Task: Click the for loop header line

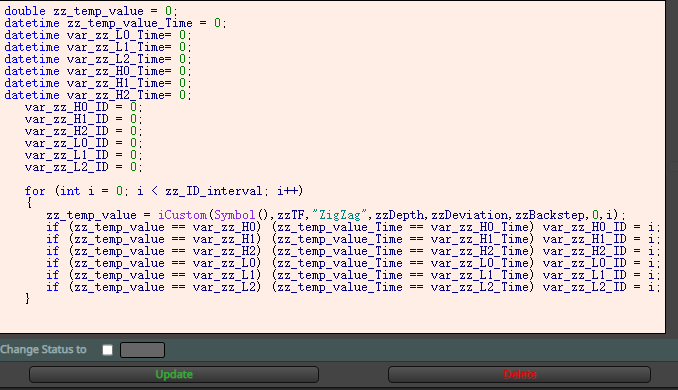Action: click(164, 191)
